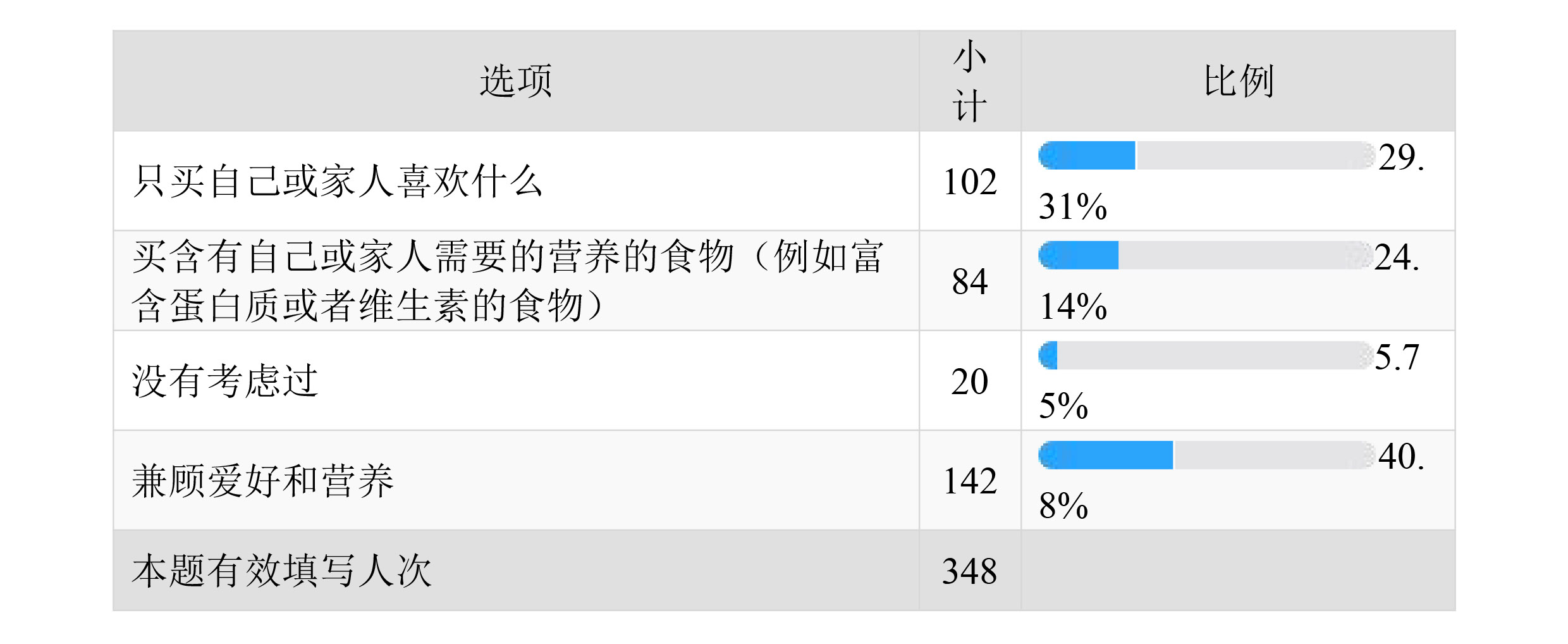Click the count value 142

969,481
